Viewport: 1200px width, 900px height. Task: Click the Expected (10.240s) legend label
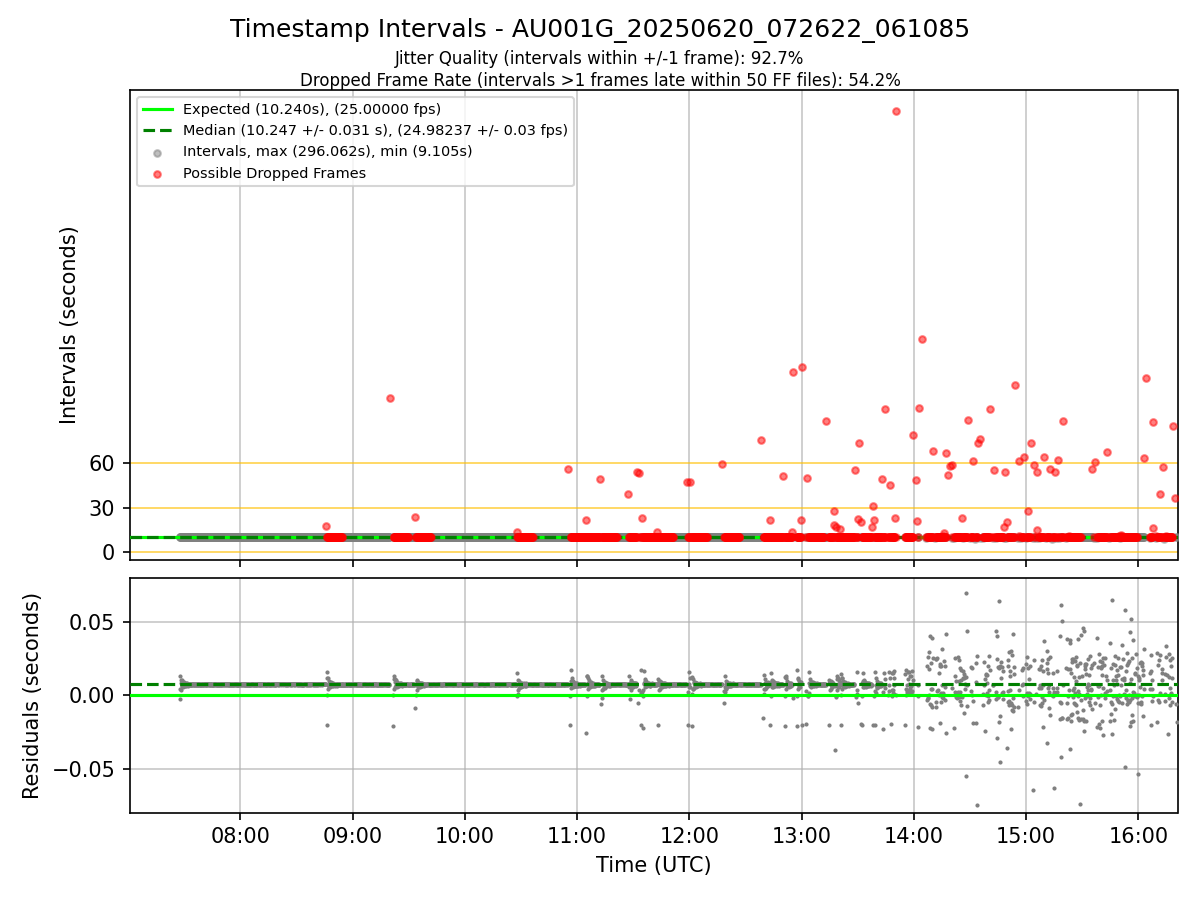click(x=312, y=109)
